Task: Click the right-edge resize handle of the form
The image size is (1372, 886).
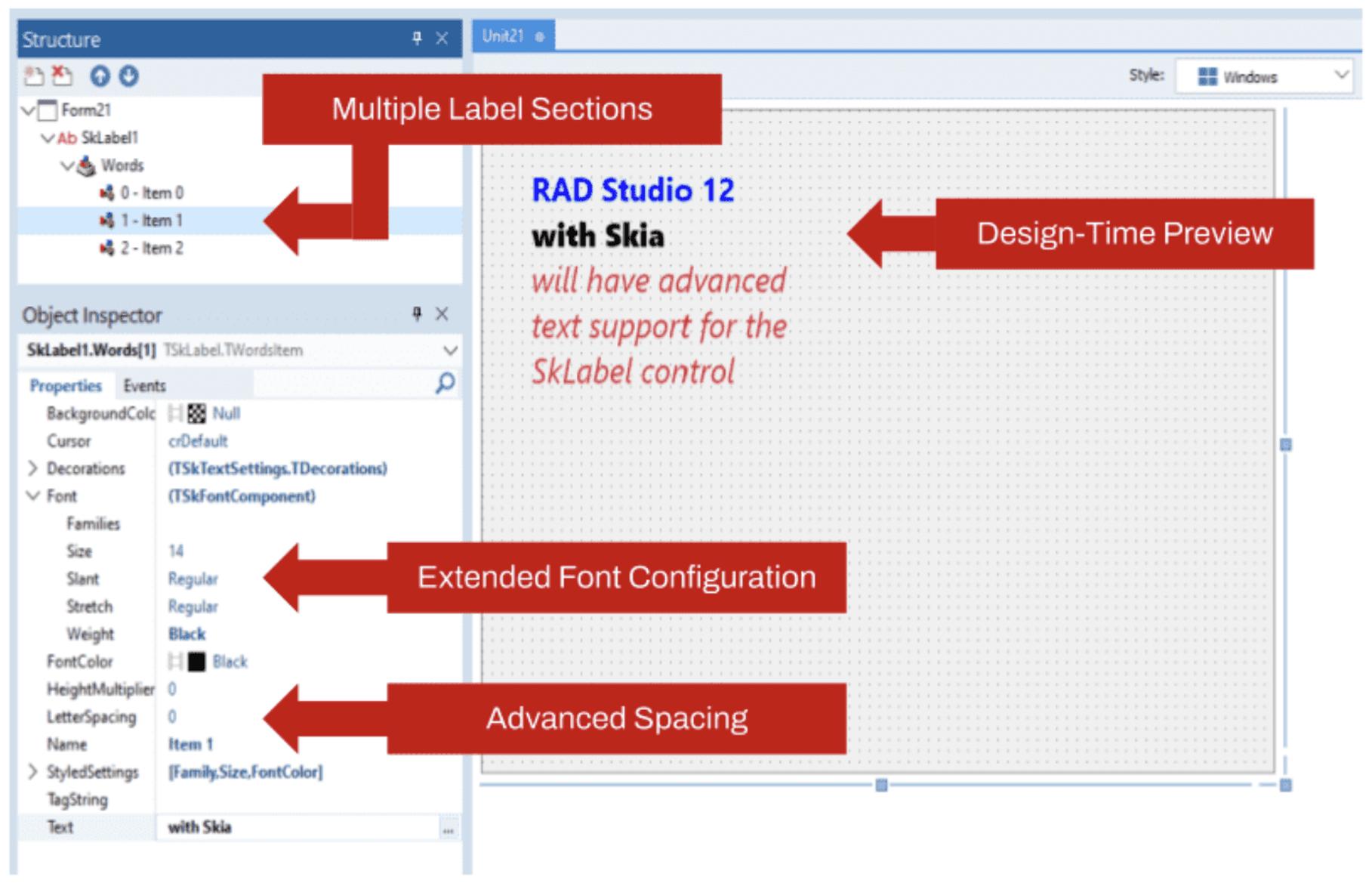Action: pos(1286,446)
